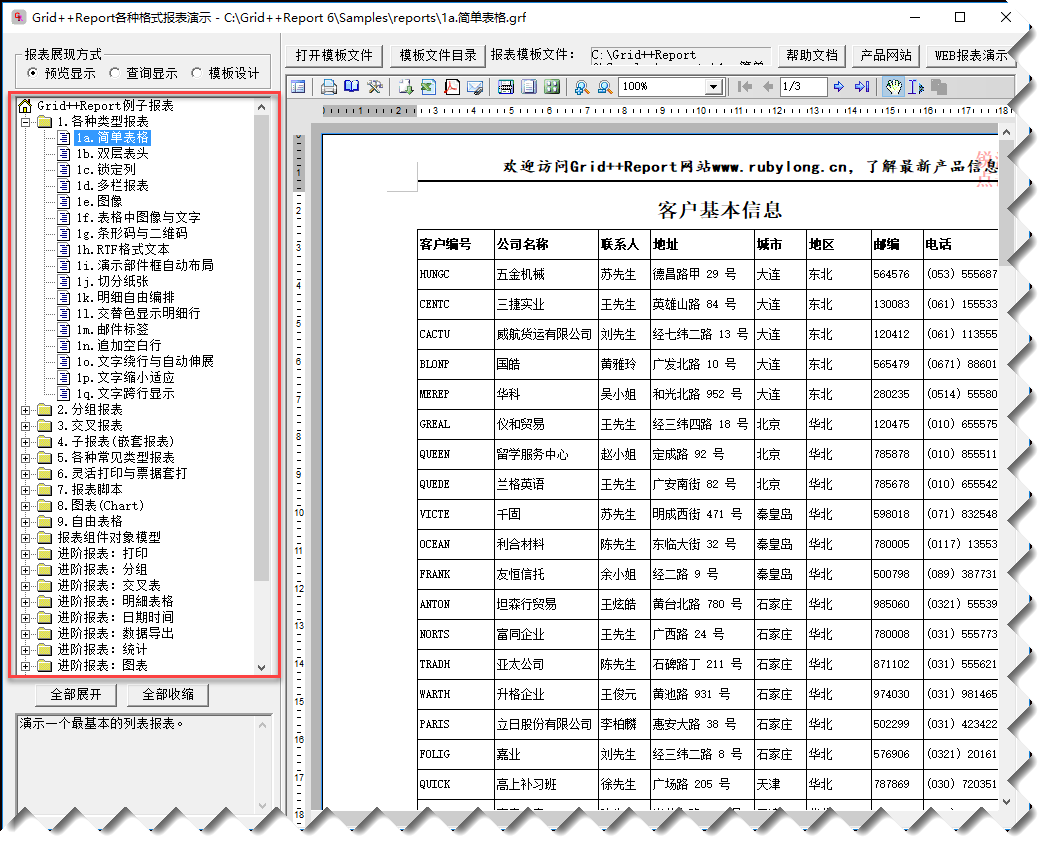1047x847 pixels.
Task: Open the 1q.文字跨行显示 report
Action: 125,394
